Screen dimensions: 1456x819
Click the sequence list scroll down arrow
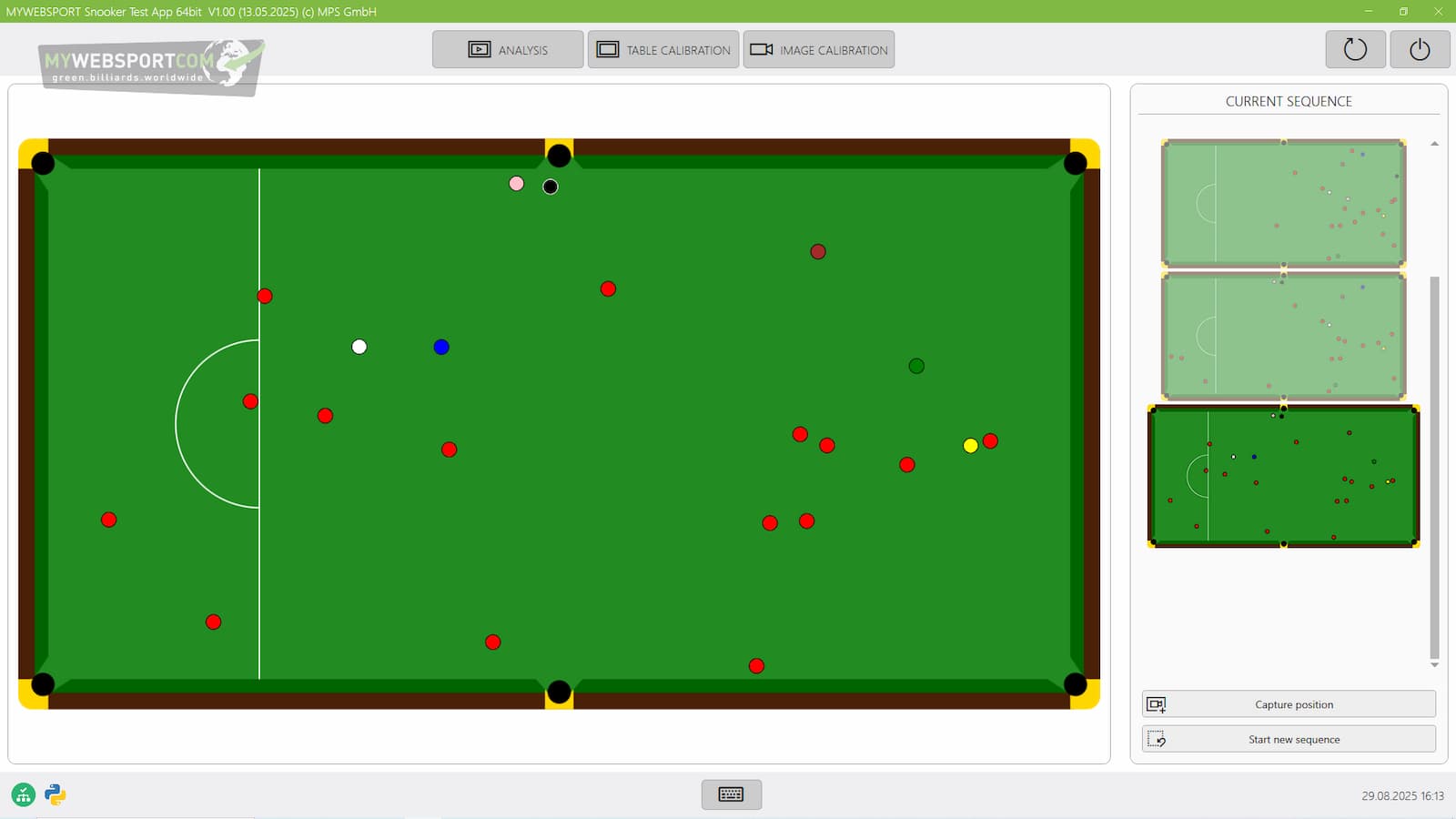click(1434, 665)
